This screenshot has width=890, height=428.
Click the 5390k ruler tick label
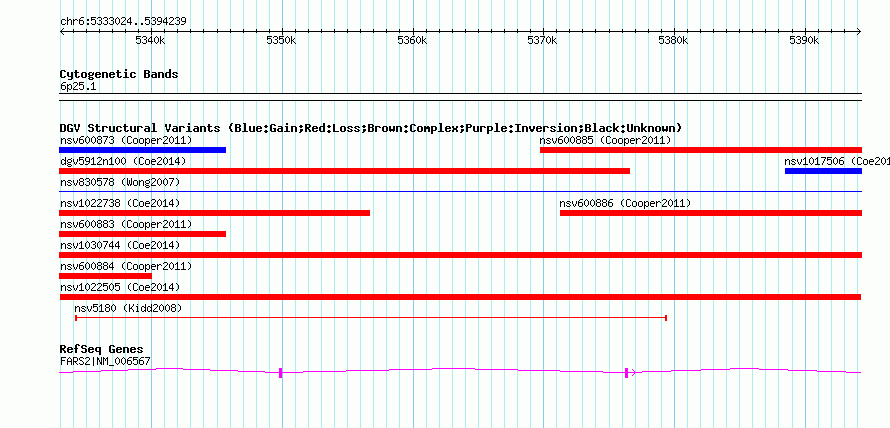[804, 41]
